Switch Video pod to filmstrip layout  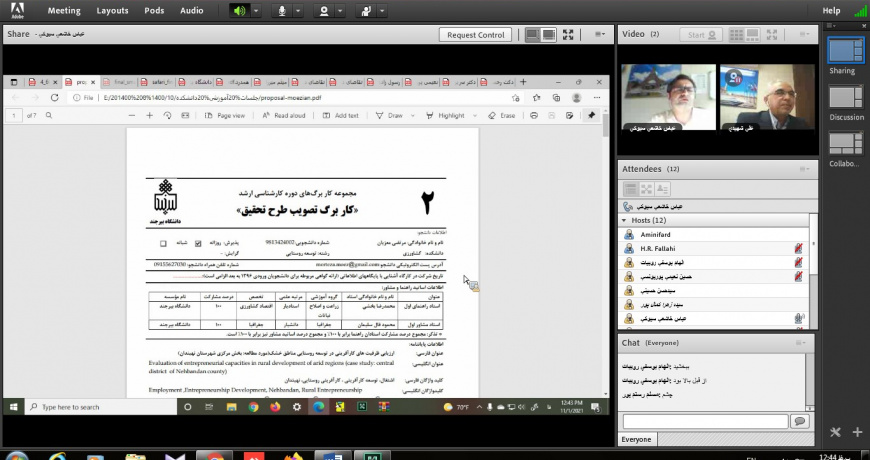coord(752,34)
